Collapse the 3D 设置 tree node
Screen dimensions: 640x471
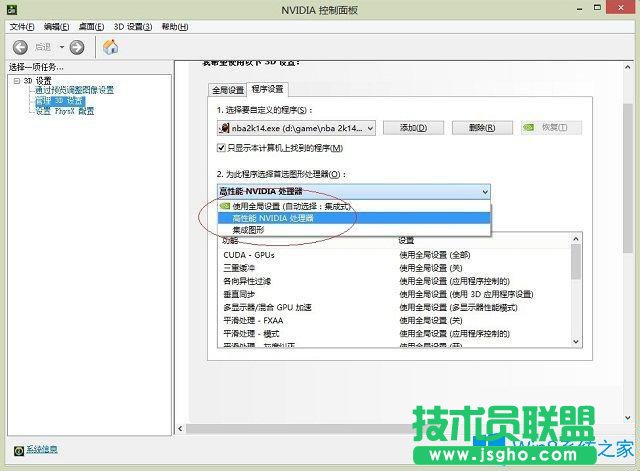[16, 81]
